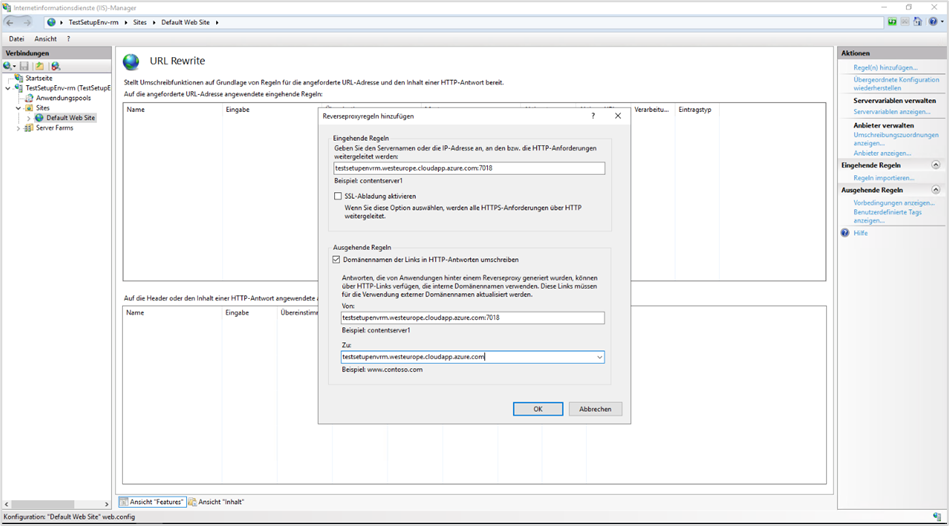The image size is (949, 526).
Task: Click the Von input field
Action: (472, 318)
